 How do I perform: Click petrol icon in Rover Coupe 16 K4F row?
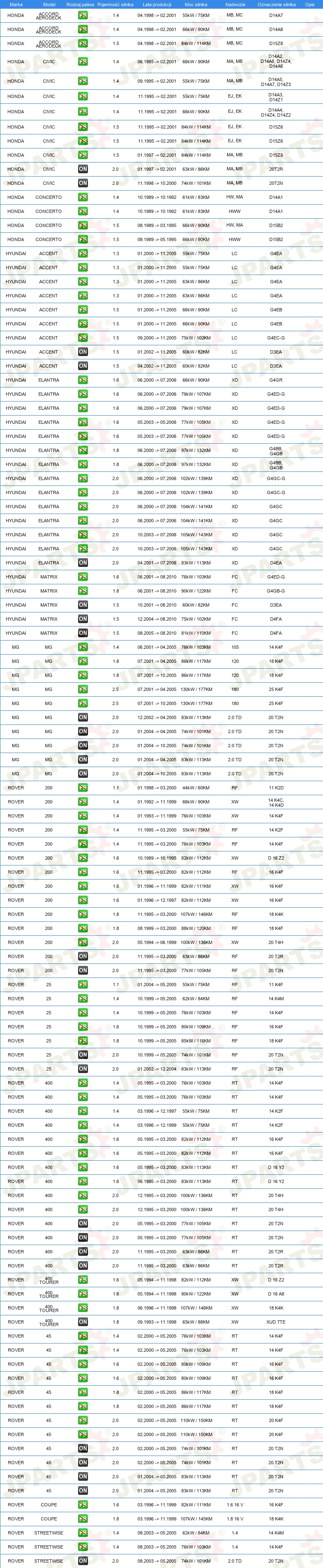pyautogui.click(x=83, y=1505)
